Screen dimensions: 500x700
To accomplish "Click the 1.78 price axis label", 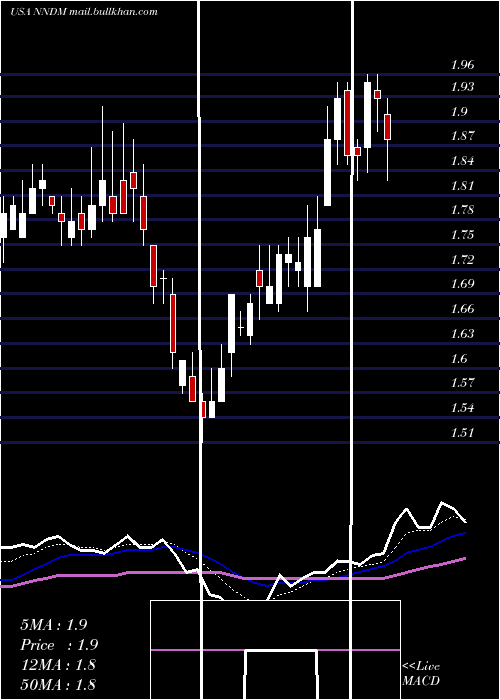I will [x=462, y=210].
